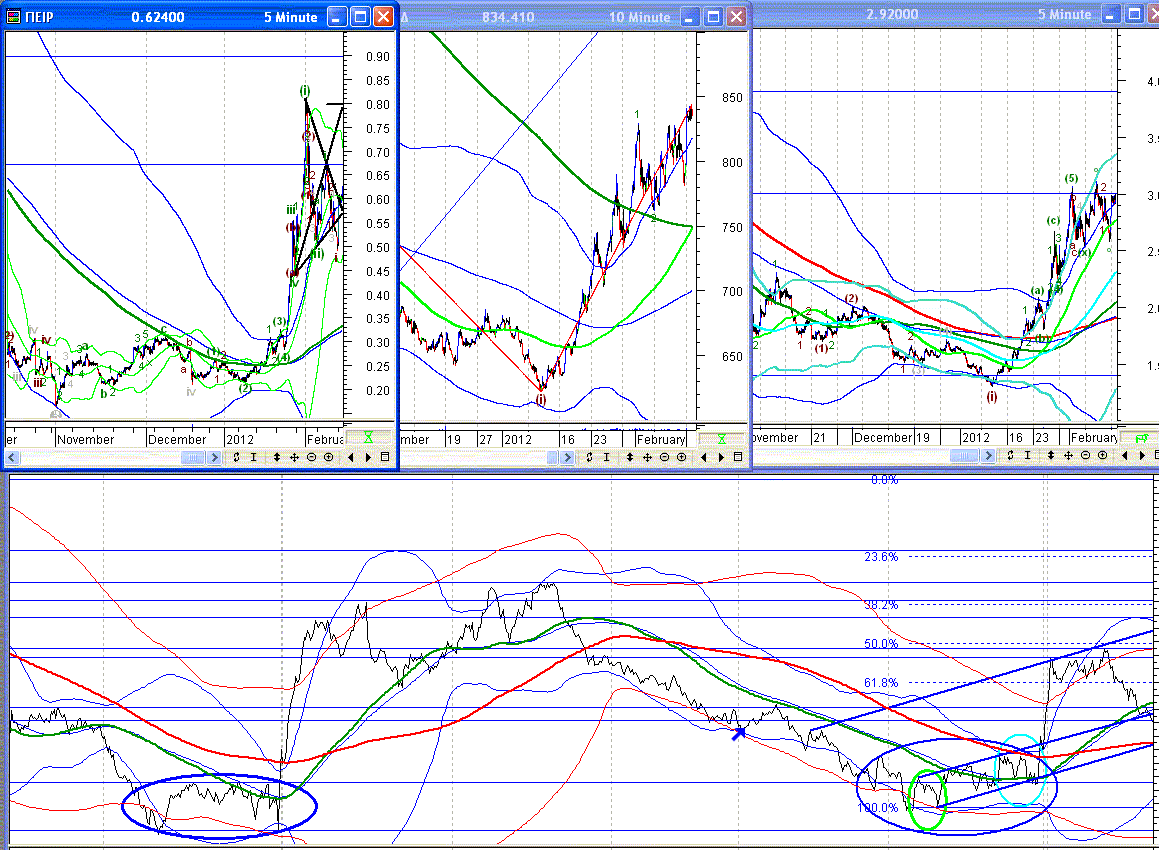Click the scroll-right arrow in 2.92000 window

(988, 455)
